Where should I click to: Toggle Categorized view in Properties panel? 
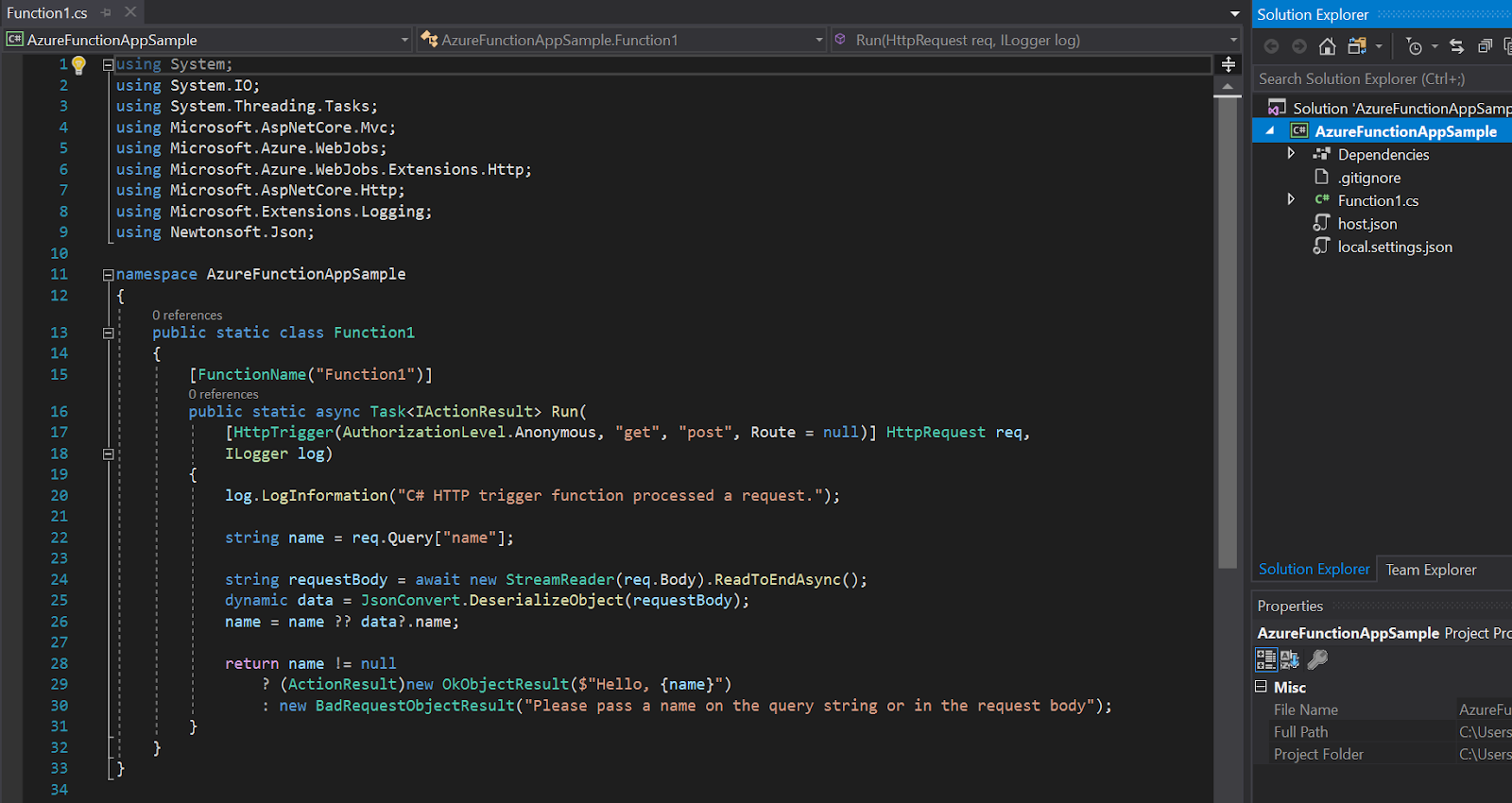[x=1265, y=659]
